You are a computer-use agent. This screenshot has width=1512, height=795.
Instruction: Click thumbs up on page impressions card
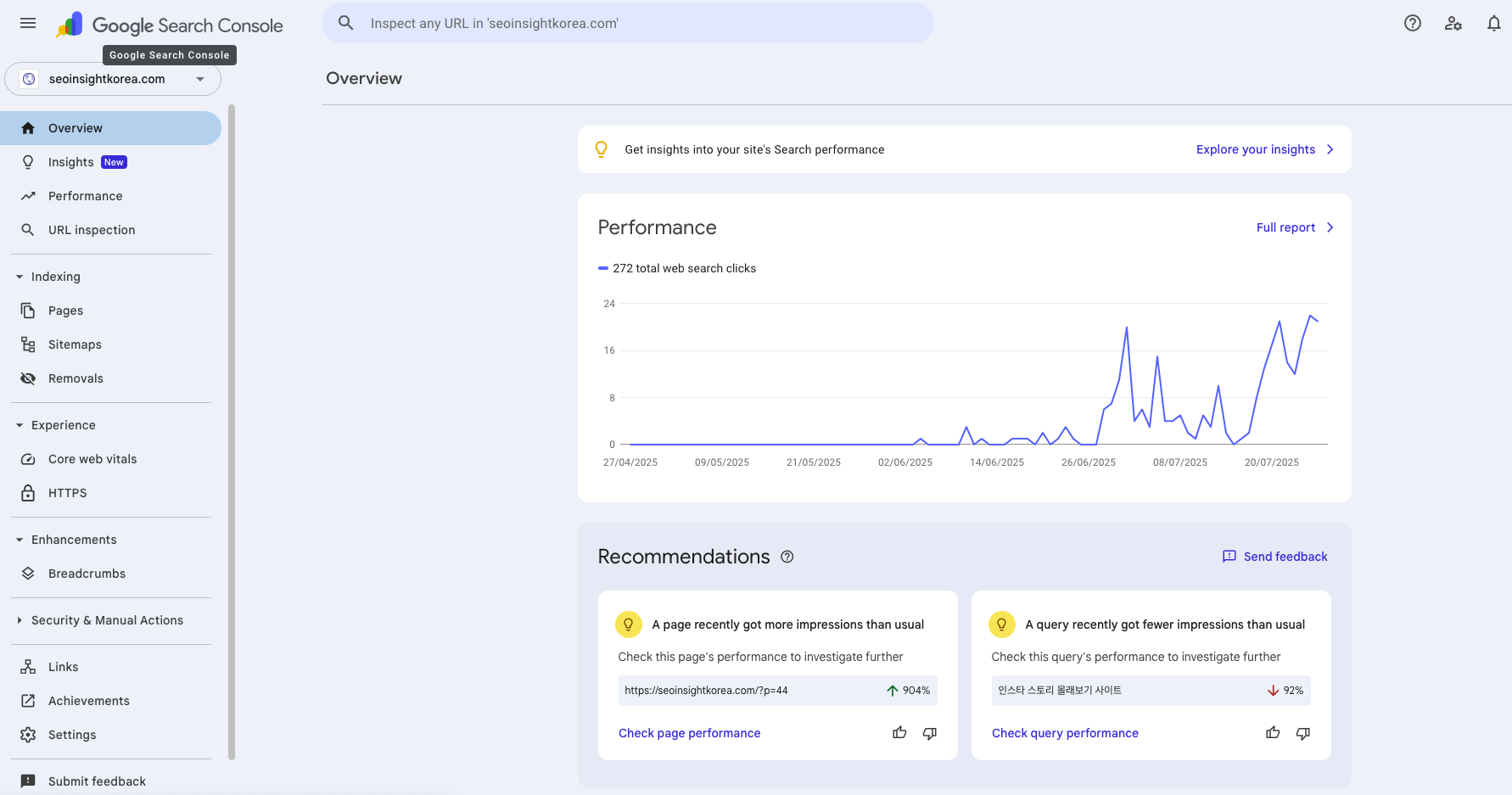pos(899,732)
